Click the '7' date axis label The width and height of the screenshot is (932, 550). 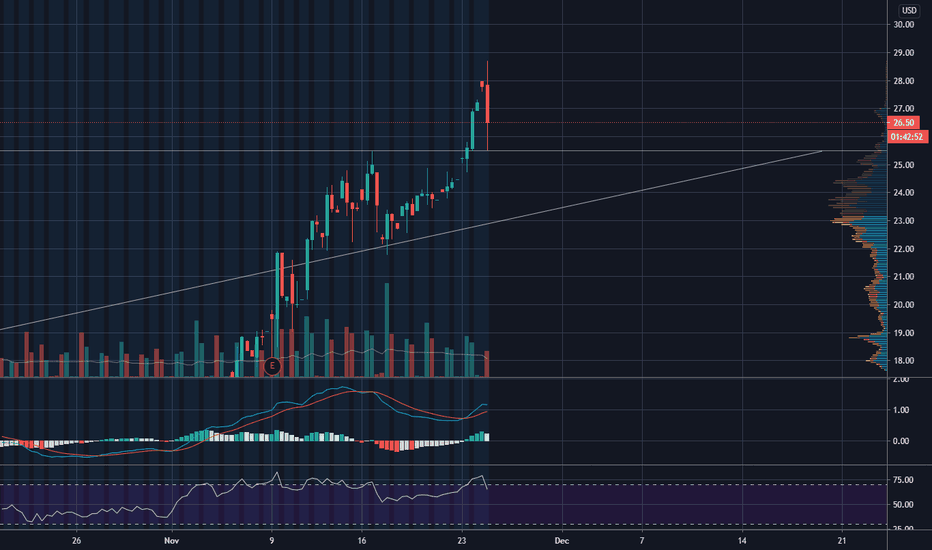pyautogui.click(x=642, y=540)
